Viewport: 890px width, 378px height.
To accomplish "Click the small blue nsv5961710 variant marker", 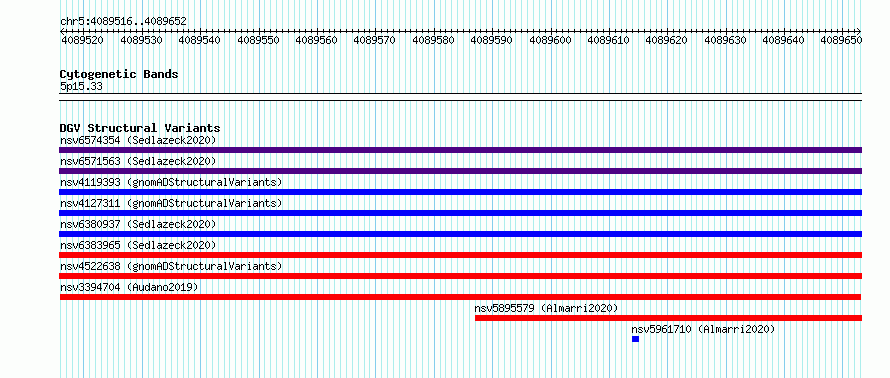I will [x=635, y=339].
